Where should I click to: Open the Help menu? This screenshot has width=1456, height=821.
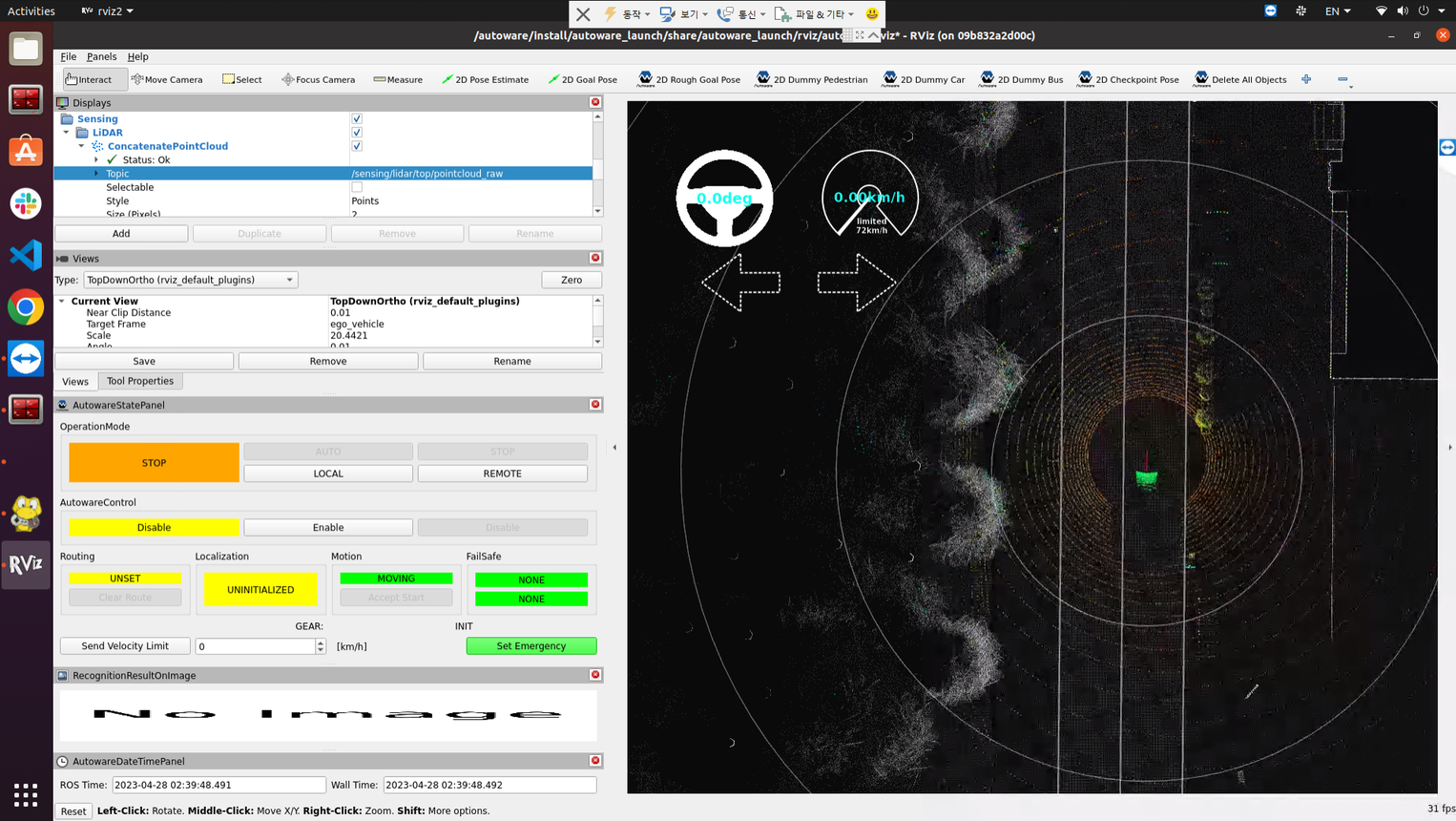[137, 56]
